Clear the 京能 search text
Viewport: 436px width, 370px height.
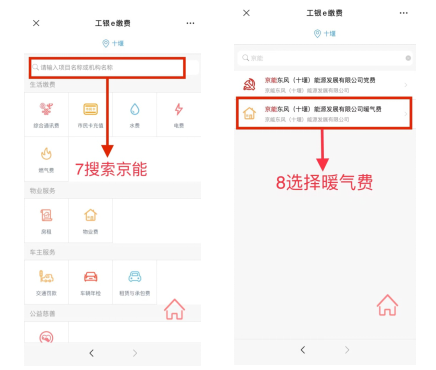408,58
